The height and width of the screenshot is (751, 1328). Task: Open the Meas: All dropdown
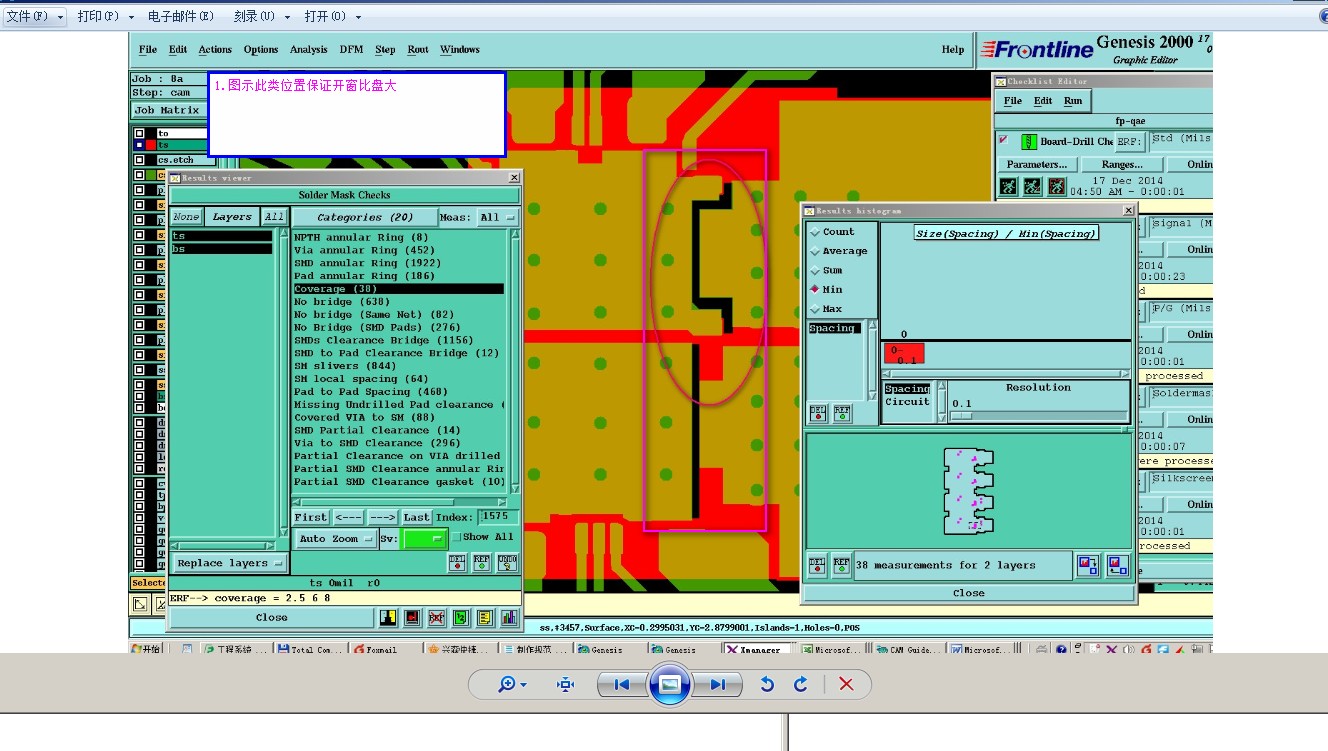click(498, 217)
